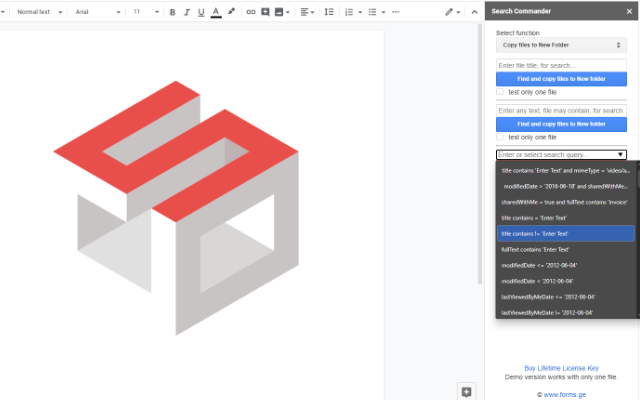This screenshot has width=640, height=400.
Task: Select title contains = 'Enter Text' option
Action: 566,218
